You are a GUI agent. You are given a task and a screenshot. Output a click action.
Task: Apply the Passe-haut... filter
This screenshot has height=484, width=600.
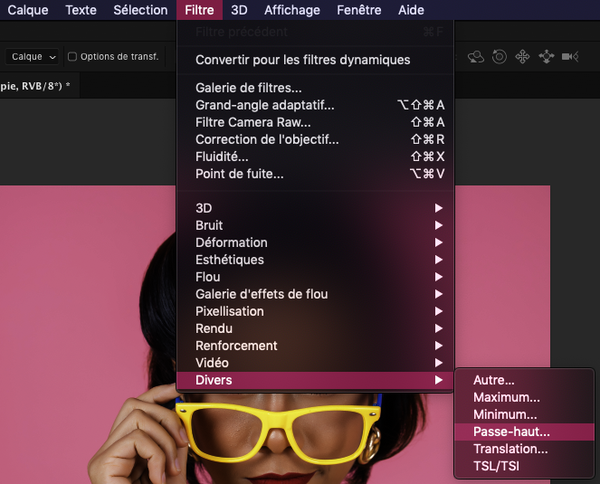[524, 432]
